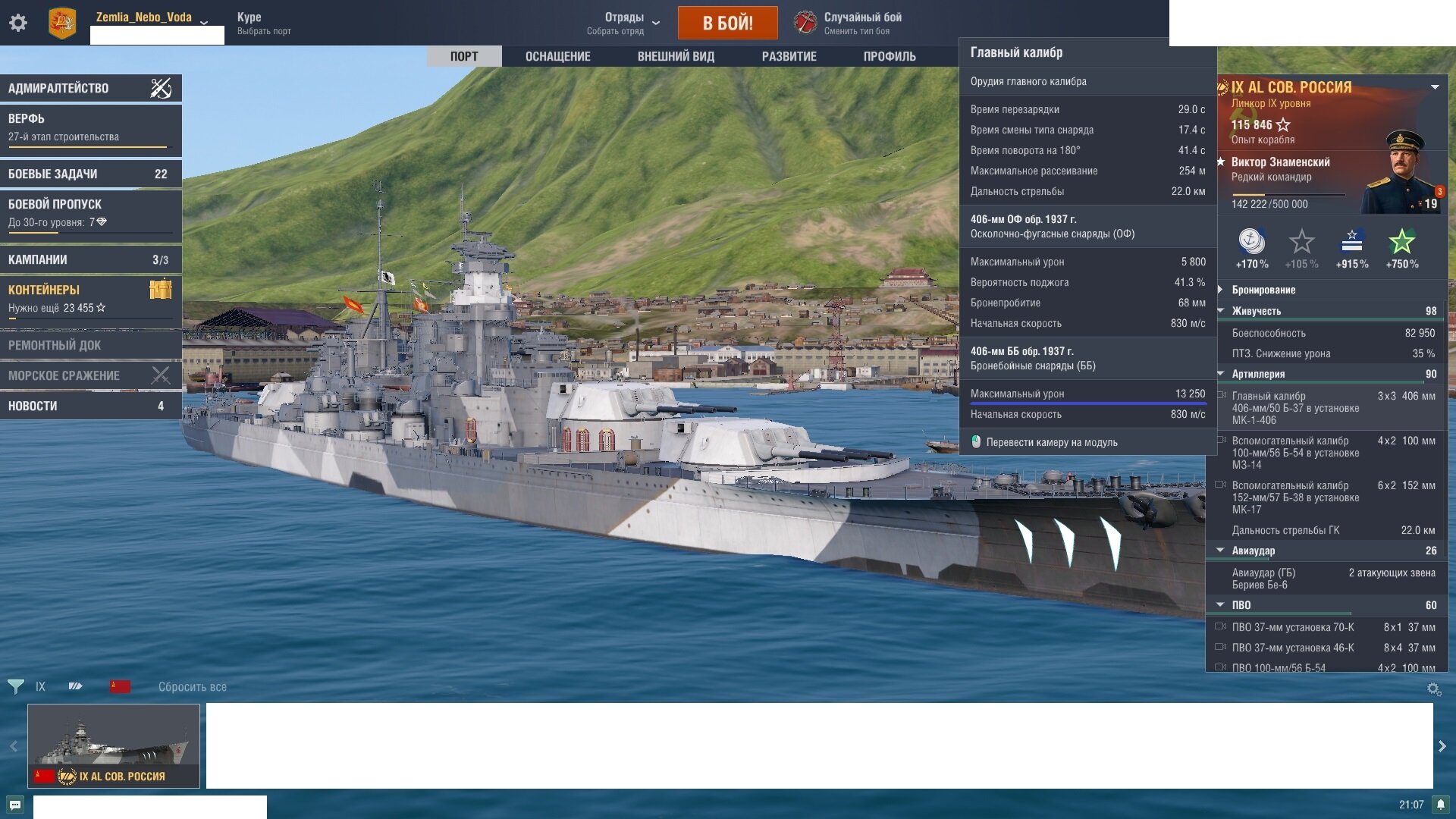The height and width of the screenshot is (819, 1456).
Task: Focus camera on AA 37-mm 70-K mount
Action: (1221, 627)
